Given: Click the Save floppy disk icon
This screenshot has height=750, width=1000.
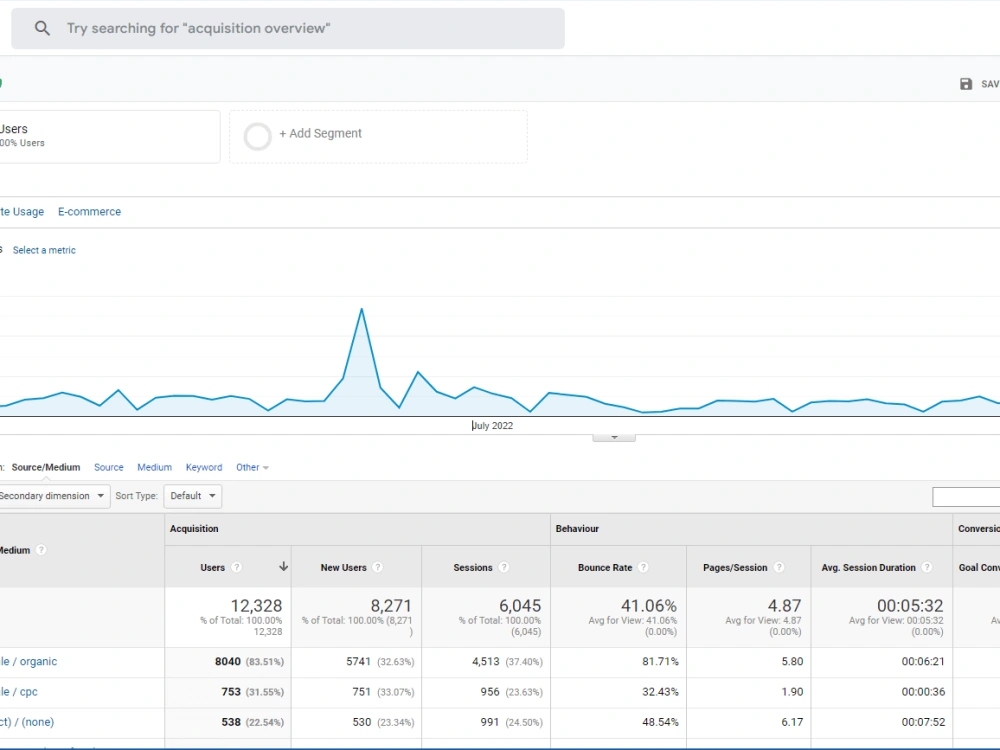Looking at the screenshot, I should pos(966,84).
